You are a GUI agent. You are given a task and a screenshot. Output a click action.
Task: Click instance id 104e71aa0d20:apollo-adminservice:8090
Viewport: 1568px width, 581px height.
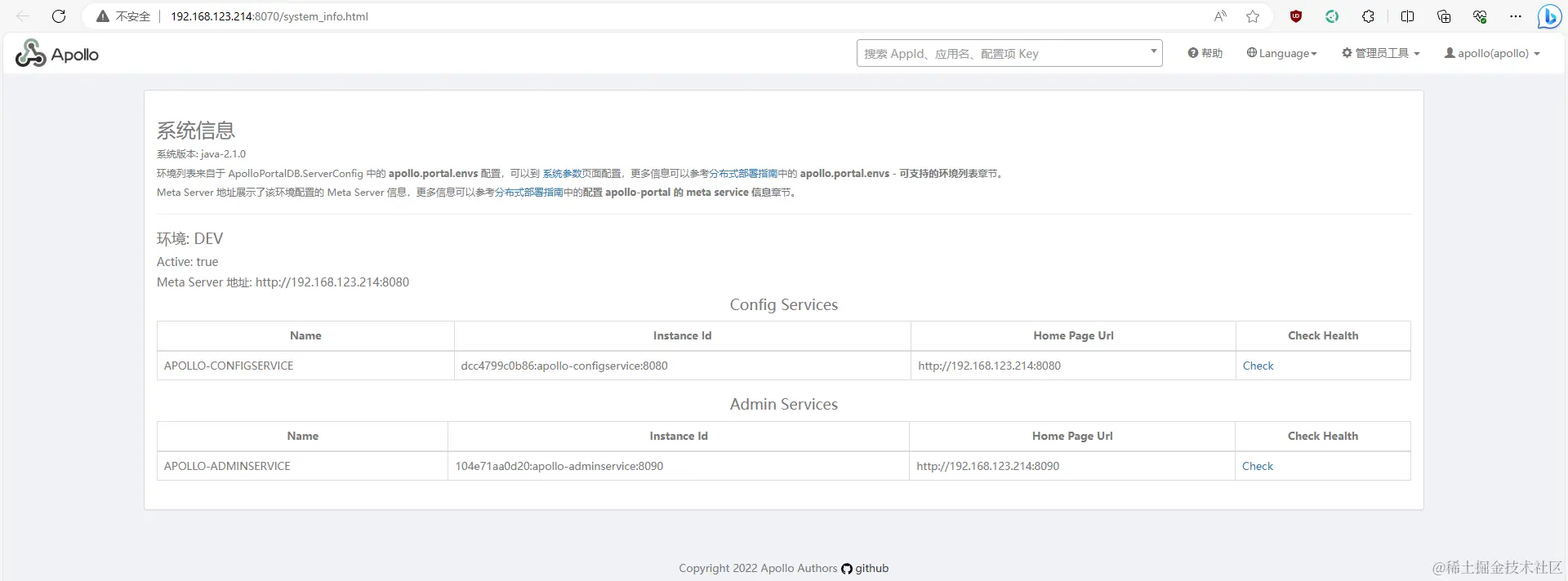(x=559, y=466)
